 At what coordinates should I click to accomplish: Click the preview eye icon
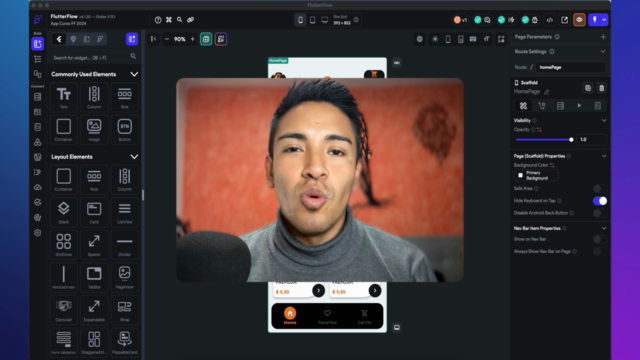[579, 20]
